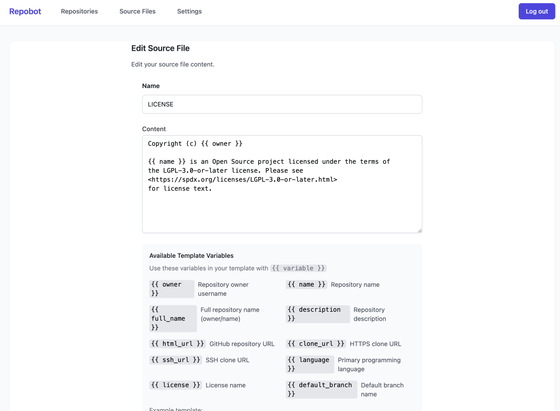Click the {{ variable }} example code snippet
560x411 pixels.
pyautogui.click(x=298, y=268)
